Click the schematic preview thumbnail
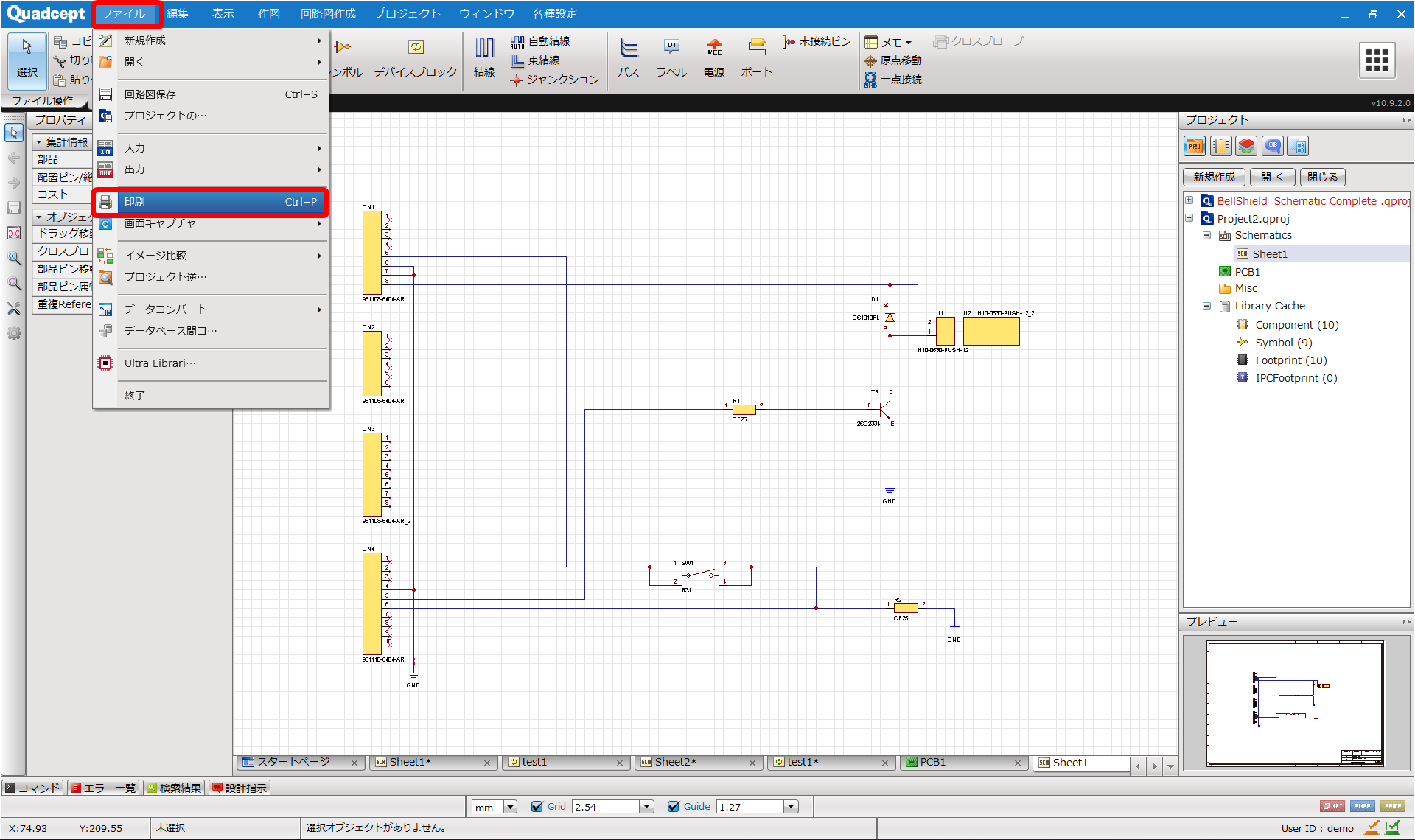This screenshot has width=1415, height=840. click(1295, 704)
